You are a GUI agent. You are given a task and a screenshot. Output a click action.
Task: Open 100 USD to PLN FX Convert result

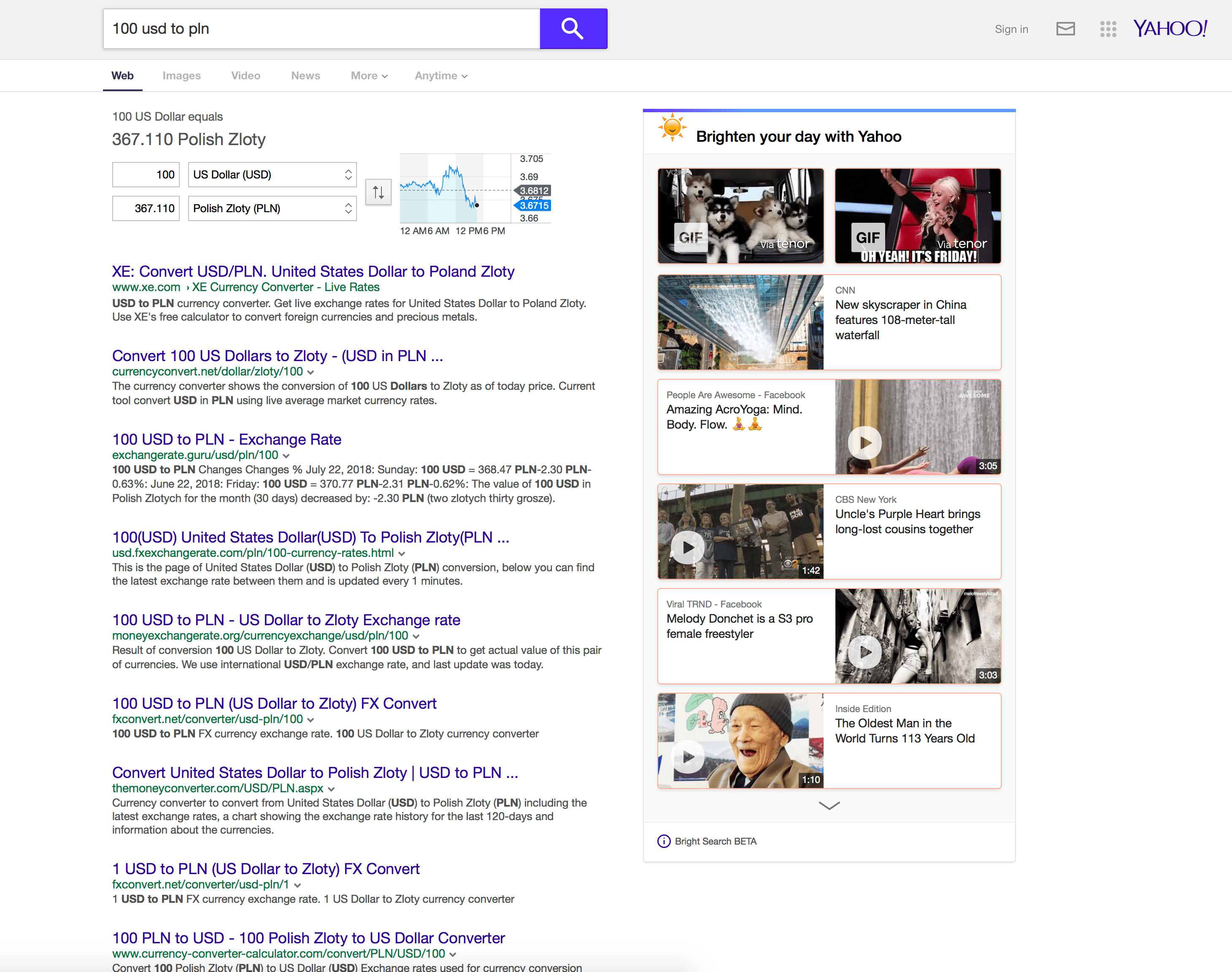coord(274,703)
